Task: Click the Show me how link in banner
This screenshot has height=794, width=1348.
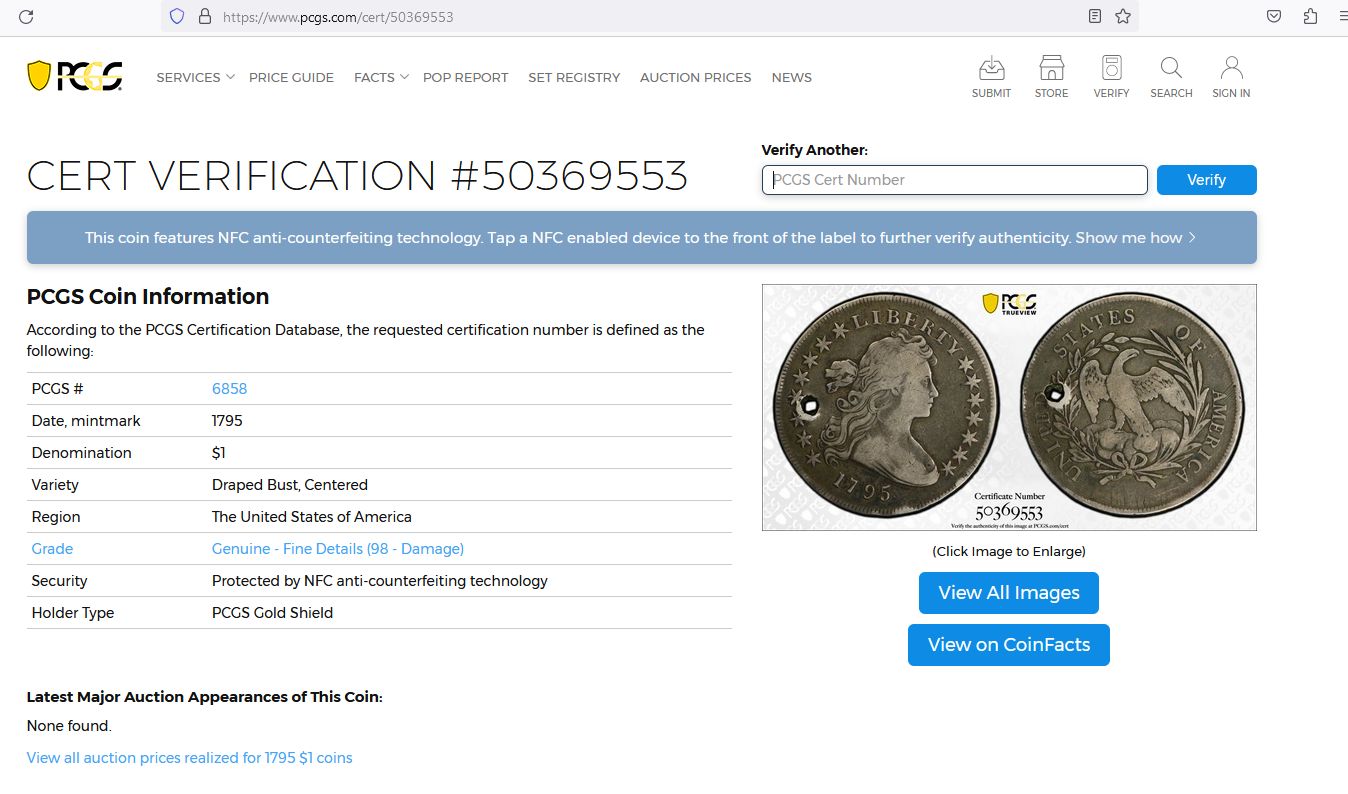Action: coord(1135,238)
